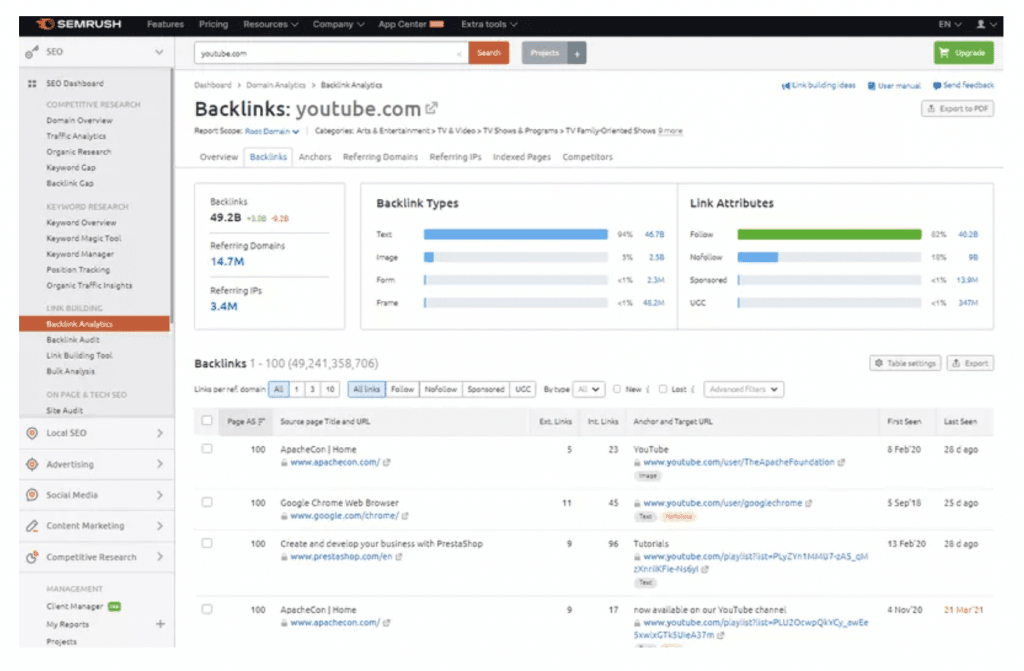Open the By type All dropdown

point(588,389)
